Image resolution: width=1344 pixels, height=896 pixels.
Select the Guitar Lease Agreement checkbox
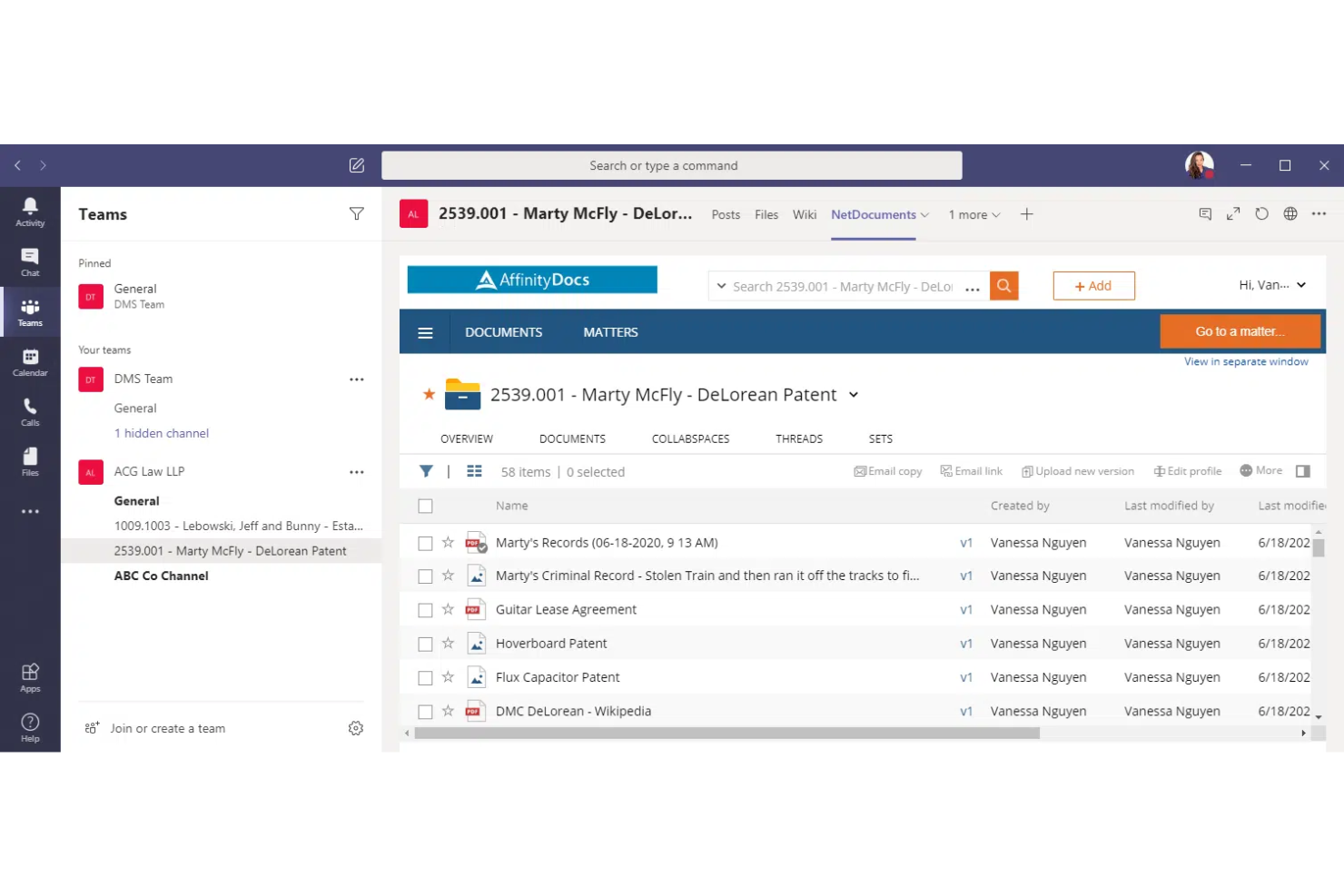(x=425, y=610)
